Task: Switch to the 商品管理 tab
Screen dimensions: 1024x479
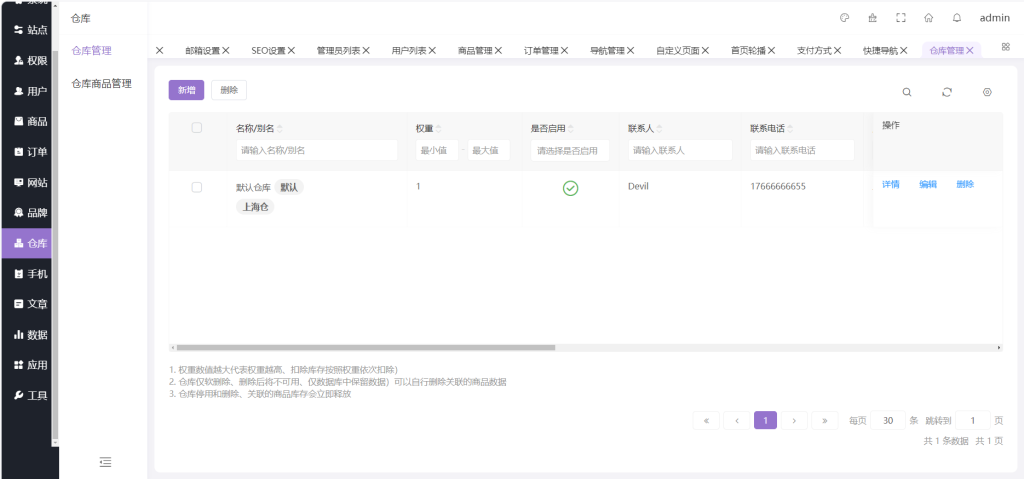Action: coord(475,50)
